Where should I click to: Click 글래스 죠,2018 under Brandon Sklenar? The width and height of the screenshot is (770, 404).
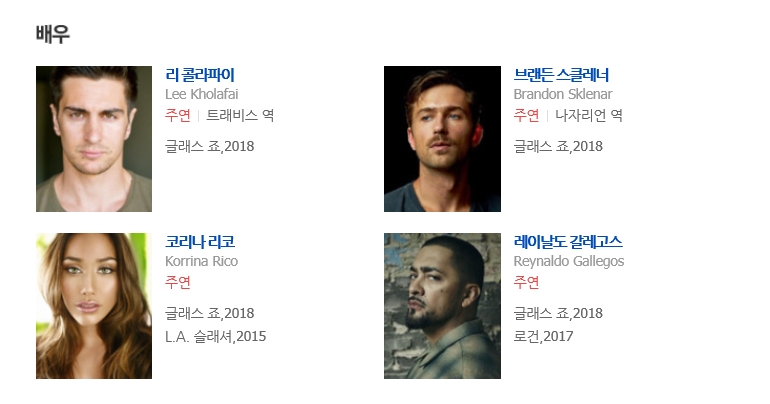click(x=558, y=146)
